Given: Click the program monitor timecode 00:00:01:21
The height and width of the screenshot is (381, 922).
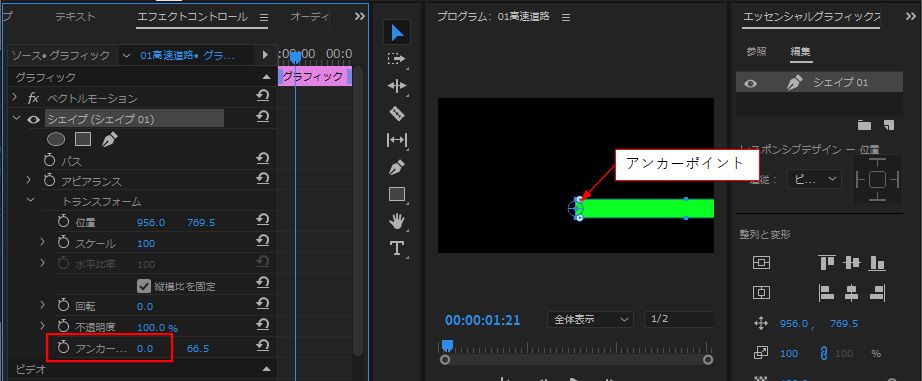Looking at the screenshot, I should 482,320.
